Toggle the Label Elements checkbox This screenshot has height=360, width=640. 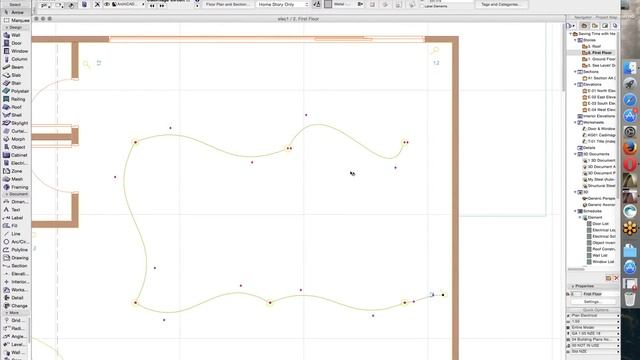coord(422,6)
